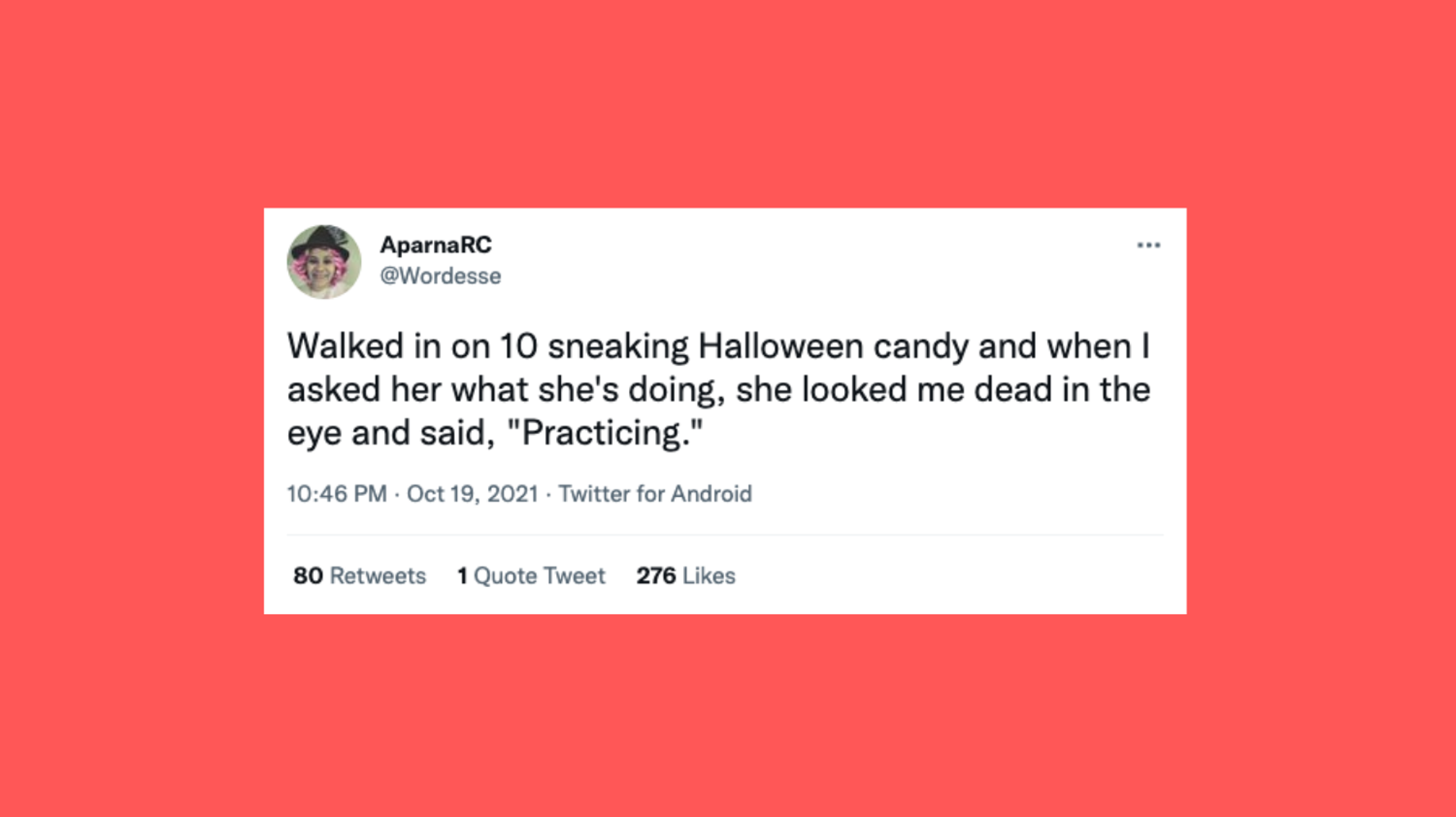
Task: Click the @Wordesse handle
Action: [442, 276]
